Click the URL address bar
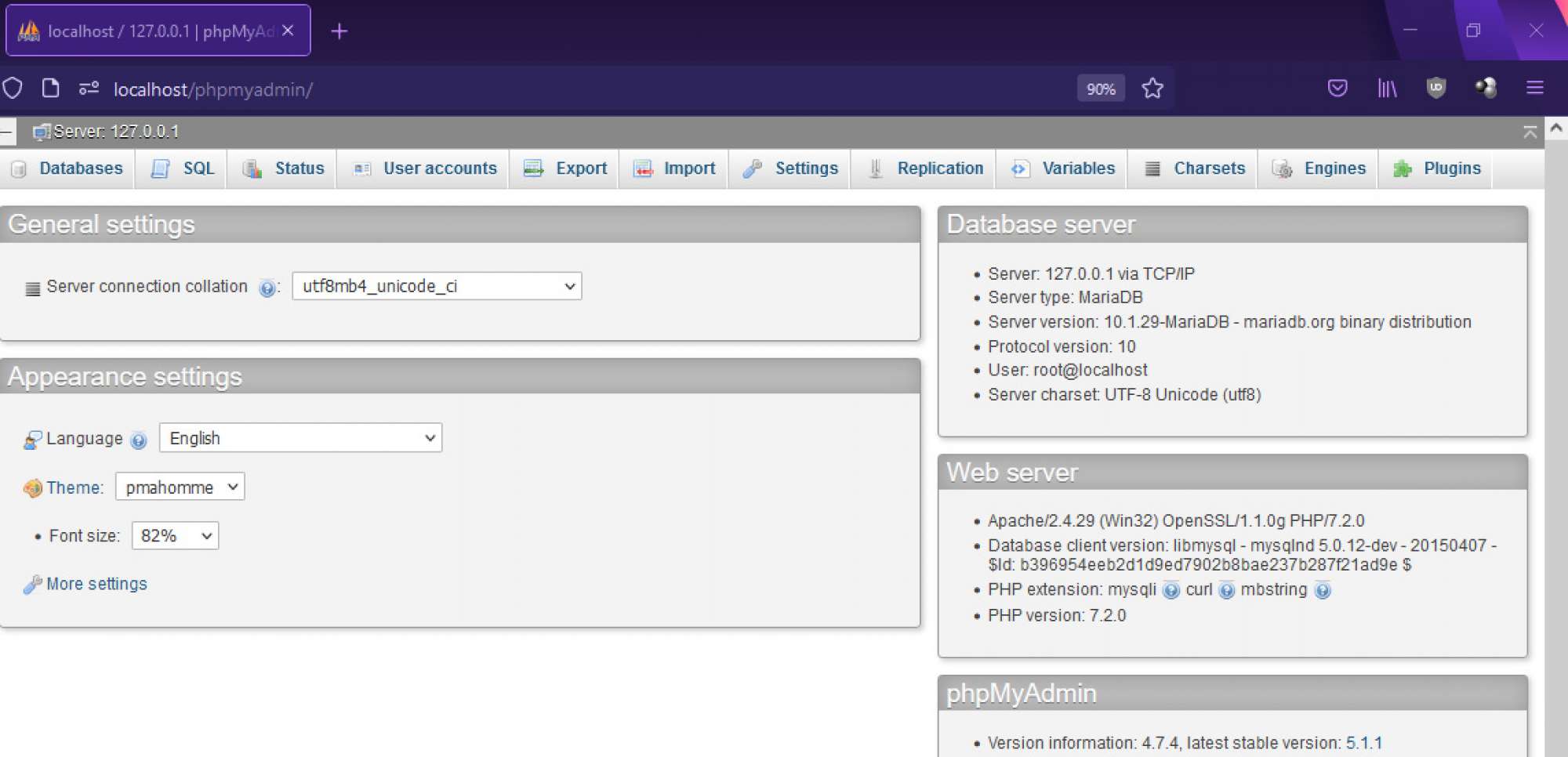 549,89
